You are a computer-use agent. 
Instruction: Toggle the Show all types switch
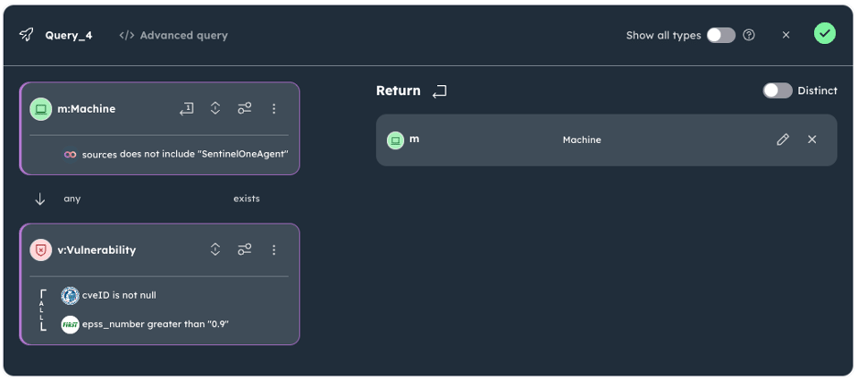[x=721, y=36]
